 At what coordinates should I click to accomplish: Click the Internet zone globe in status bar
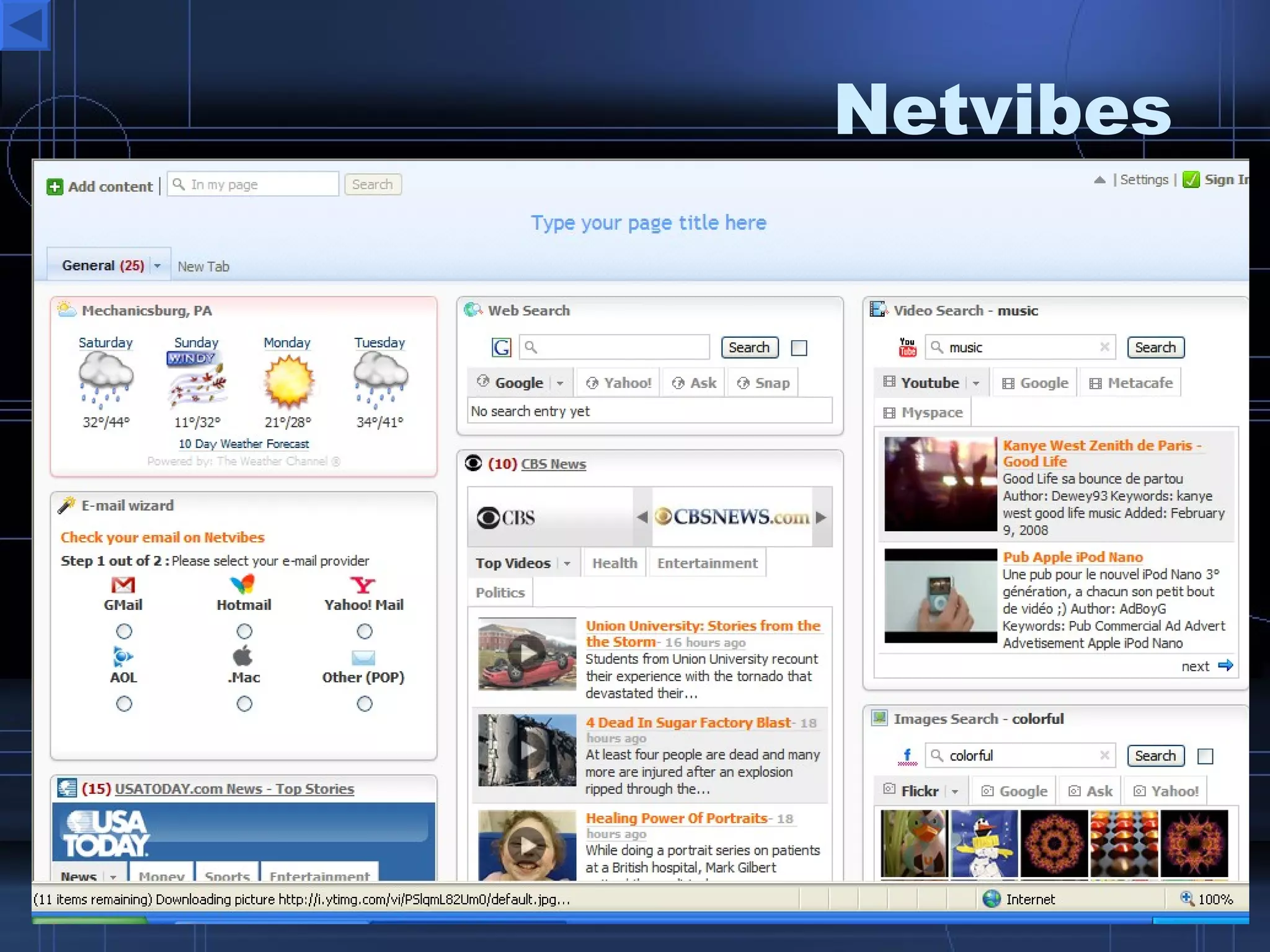991,899
